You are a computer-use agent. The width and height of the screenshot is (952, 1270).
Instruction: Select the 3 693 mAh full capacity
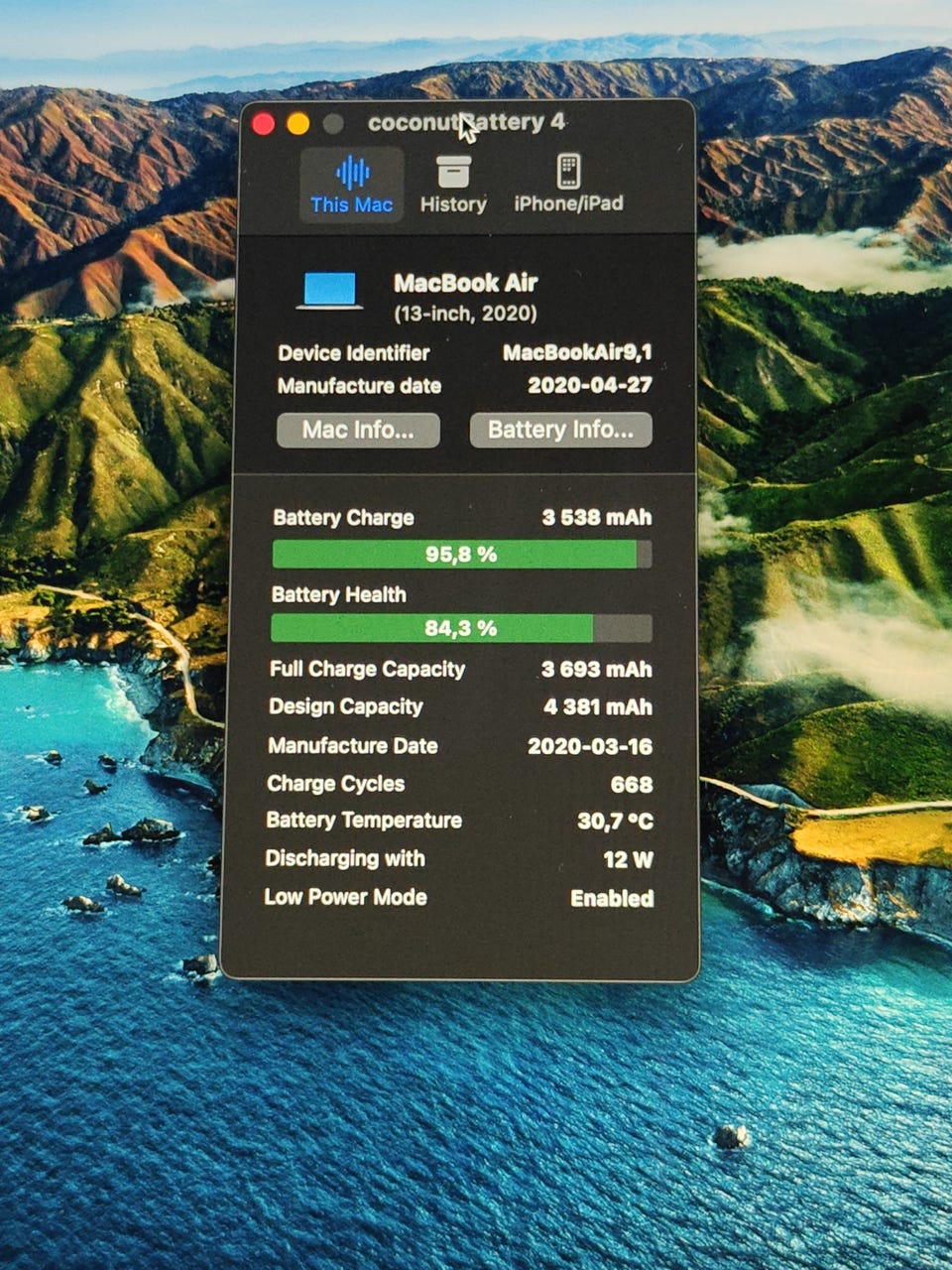coord(597,670)
